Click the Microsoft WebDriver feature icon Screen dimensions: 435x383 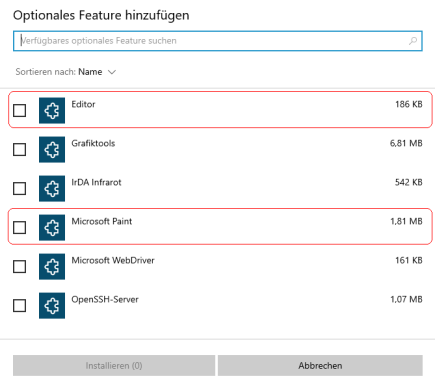52,266
